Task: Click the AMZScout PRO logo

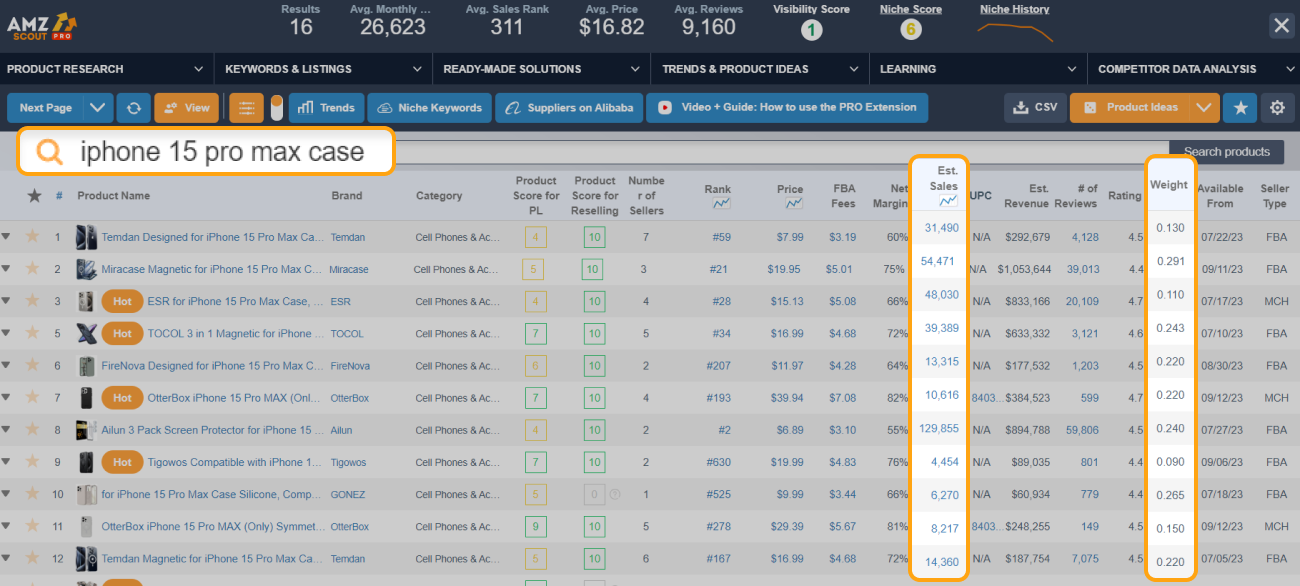Action: click(44, 26)
